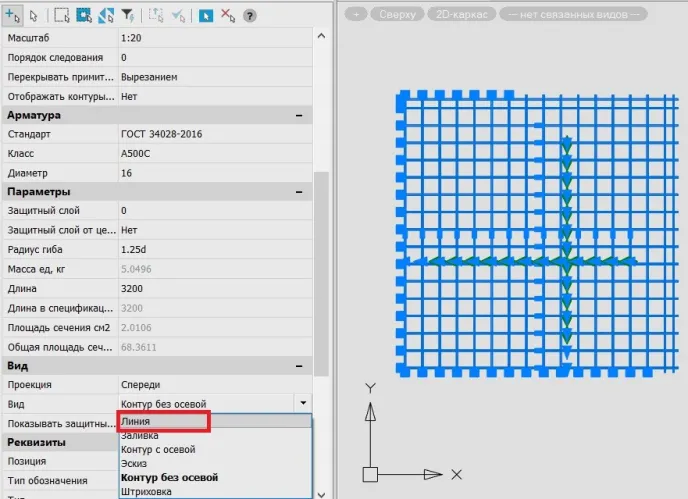This screenshot has height=499, width=688.
Task: Open help with the question mark icon
Action: [x=249, y=15]
